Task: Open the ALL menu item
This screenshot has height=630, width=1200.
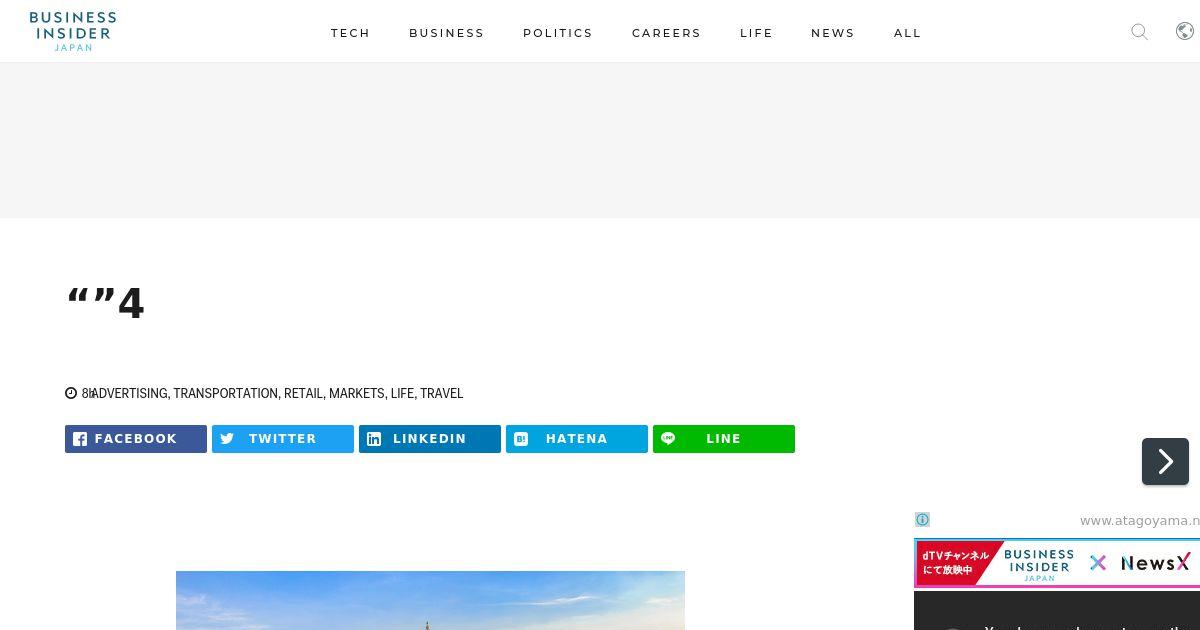Action: [x=907, y=33]
